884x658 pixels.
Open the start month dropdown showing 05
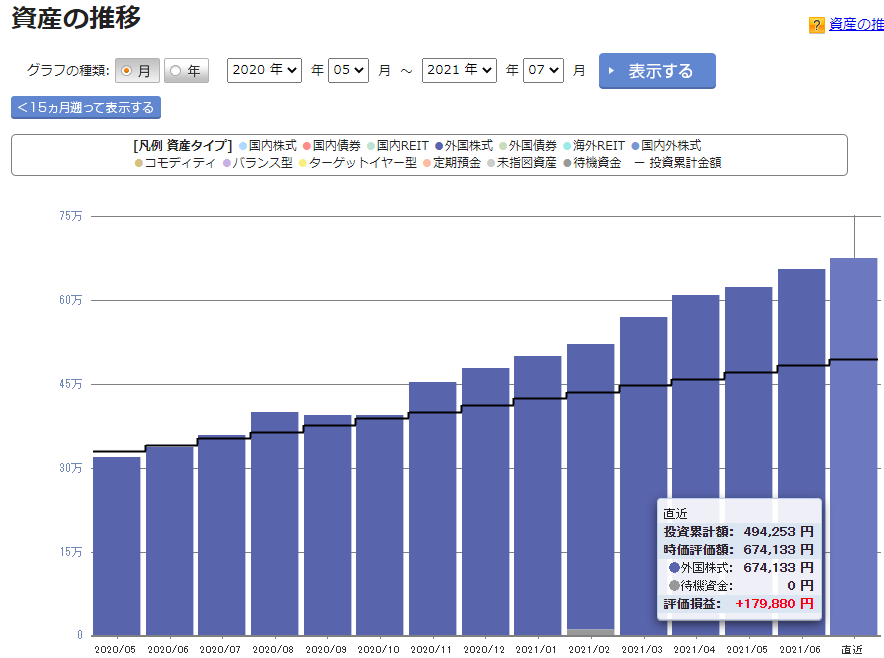click(348, 70)
